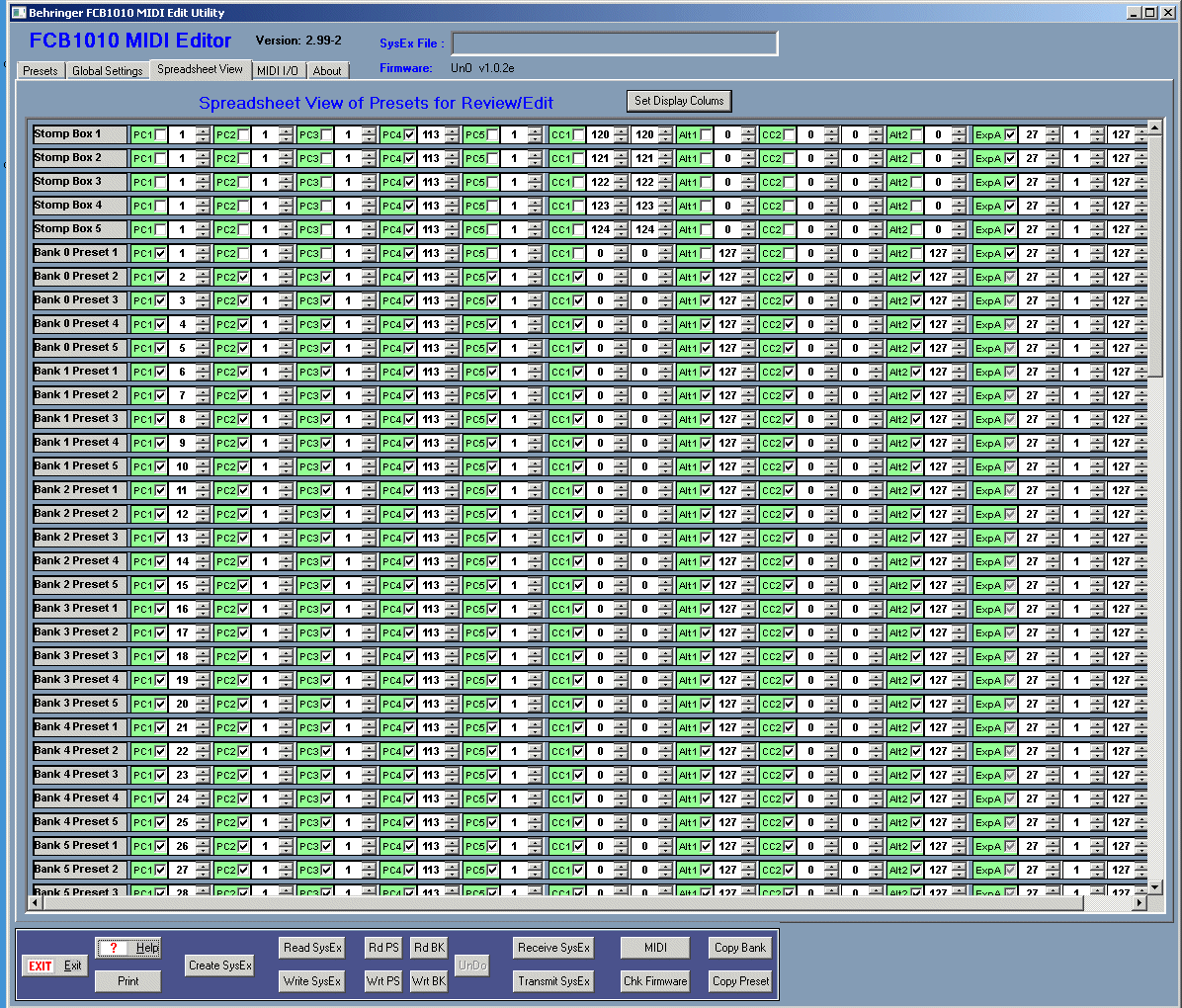
Task: Click the Bank 0 Preset 4 name field
Action: tap(79, 324)
